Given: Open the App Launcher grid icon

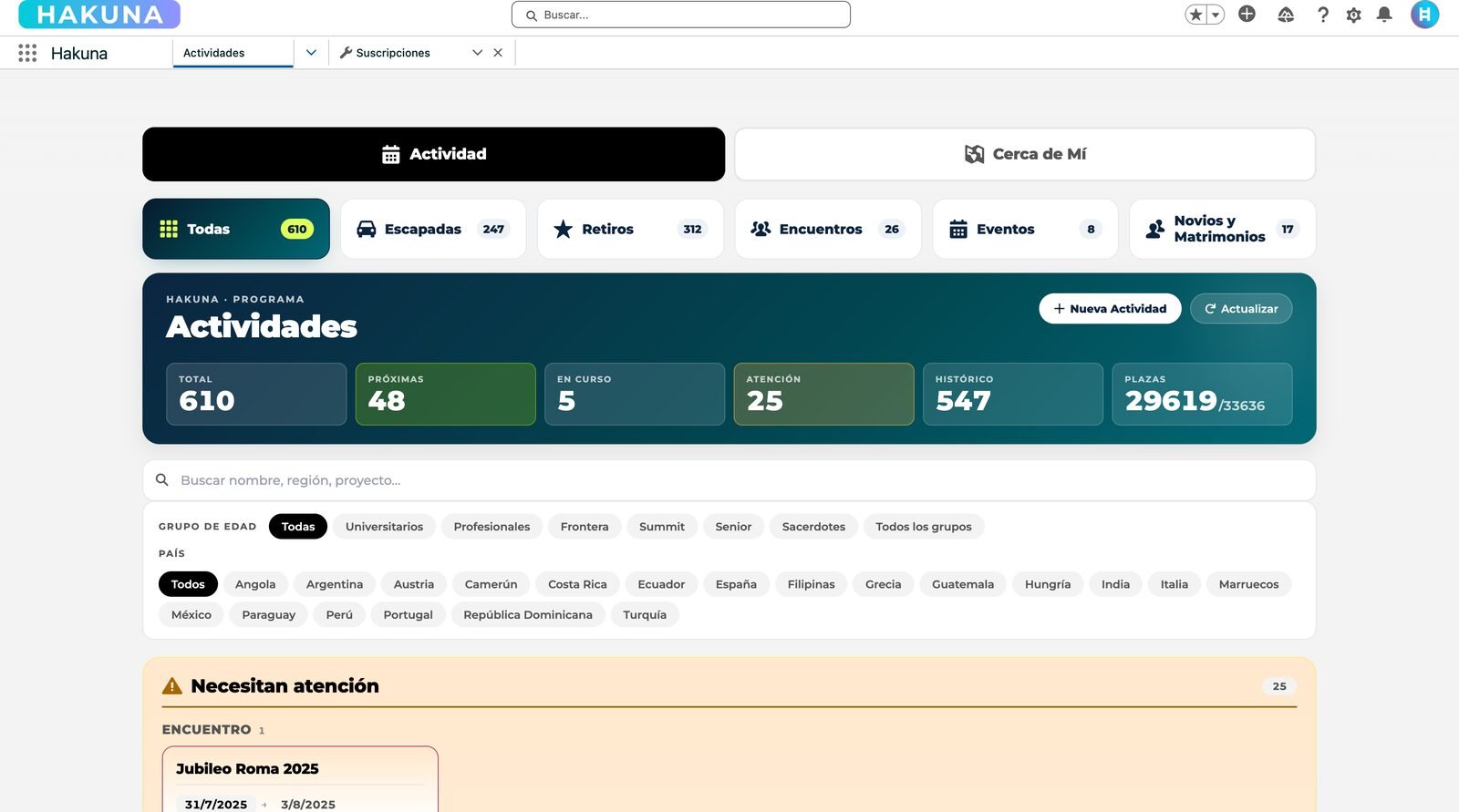Looking at the screenshot, I should pyautogui.click(x=27, y=53).
